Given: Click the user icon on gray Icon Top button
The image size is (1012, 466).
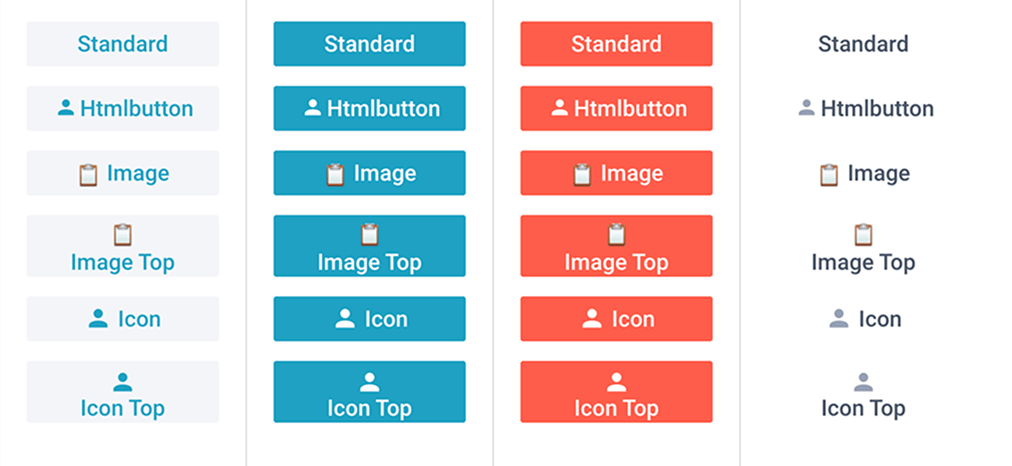Looking at the screenshot, I should pyautogui.click(x=123, y=382).
